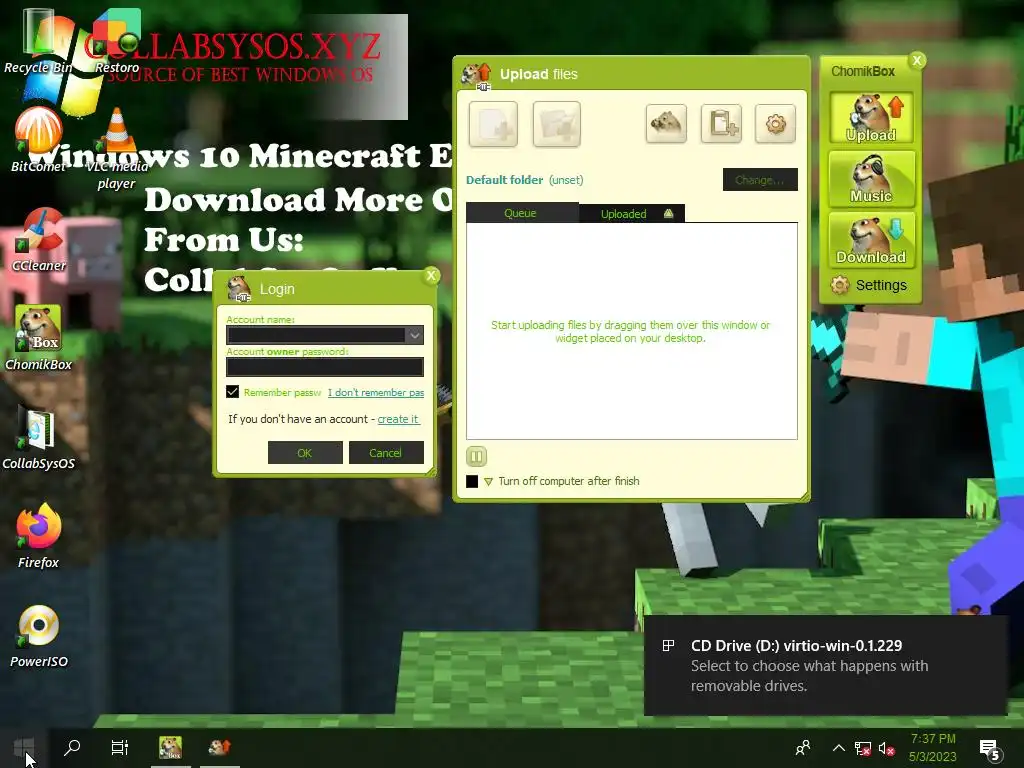Screen dimensions: 1024x768
Task: Select the Restoro desktop icon
Action: (x=117, y=39)
